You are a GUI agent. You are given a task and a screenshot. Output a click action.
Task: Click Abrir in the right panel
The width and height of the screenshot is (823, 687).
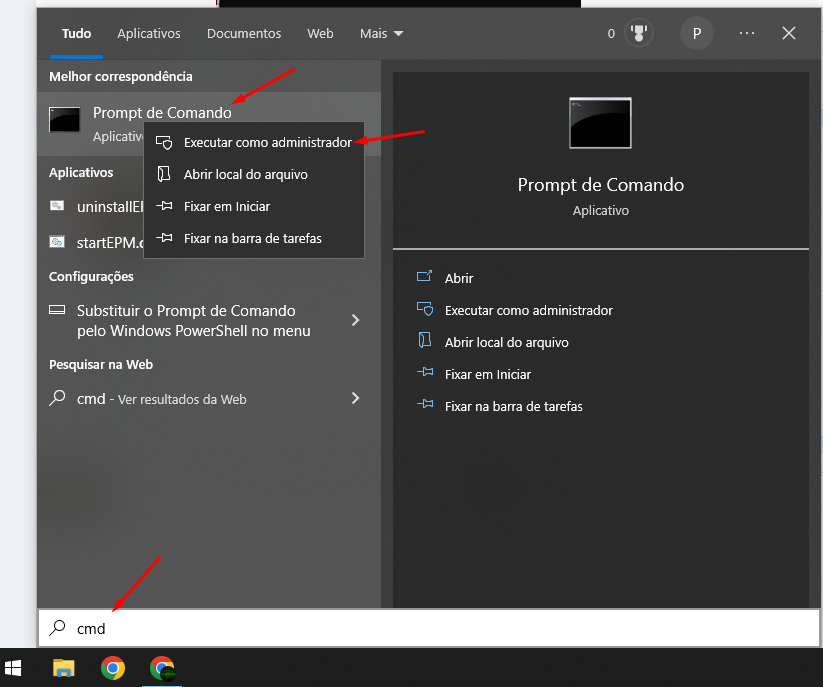click(459, 278)
